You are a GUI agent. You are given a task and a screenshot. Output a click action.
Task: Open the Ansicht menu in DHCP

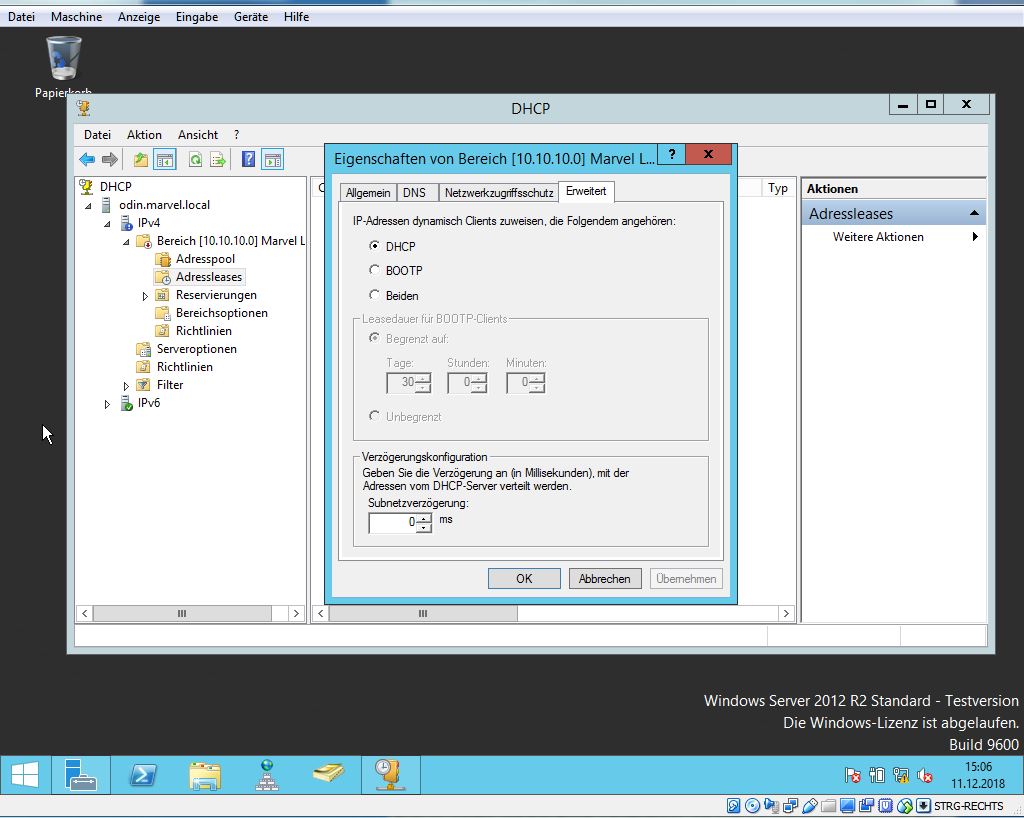click(x=198, y=134)
